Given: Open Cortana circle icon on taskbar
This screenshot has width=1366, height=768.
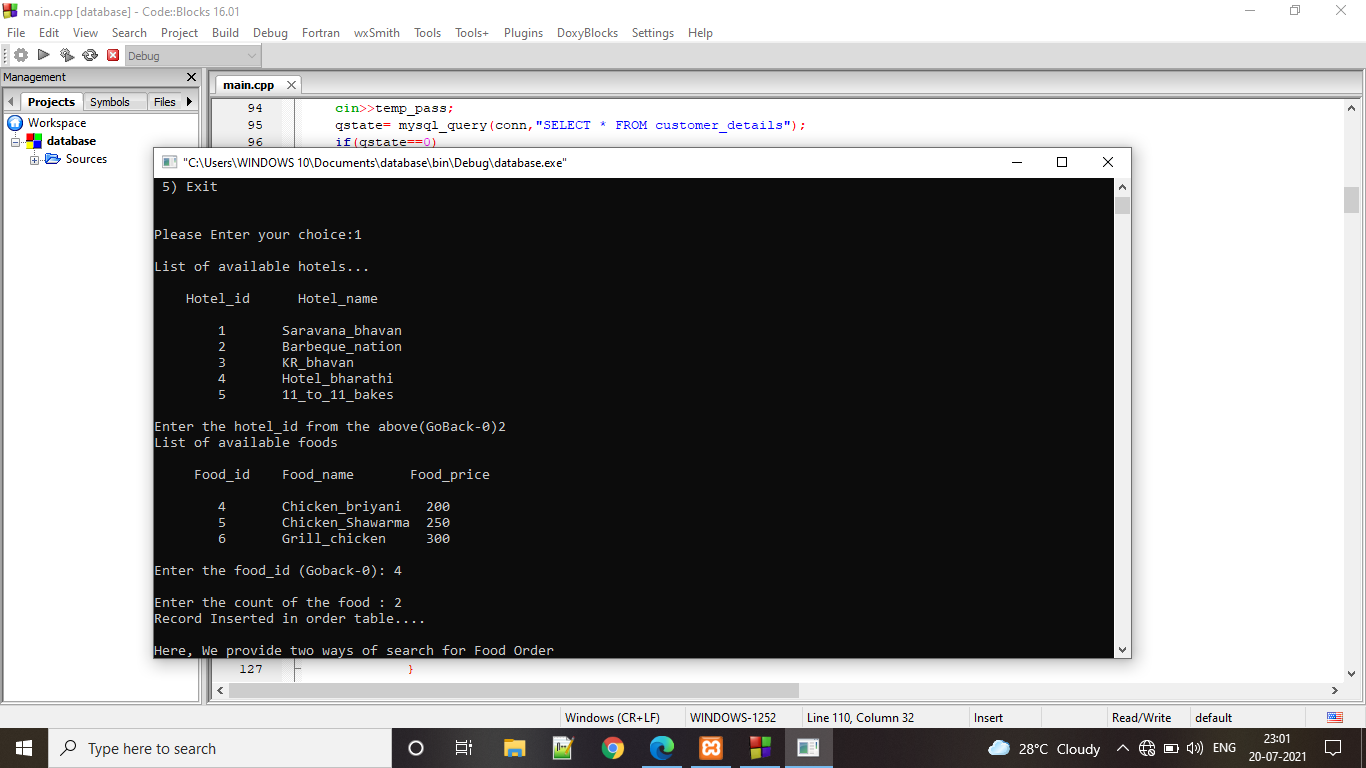Looking at the screenshot, I should 416,748.
